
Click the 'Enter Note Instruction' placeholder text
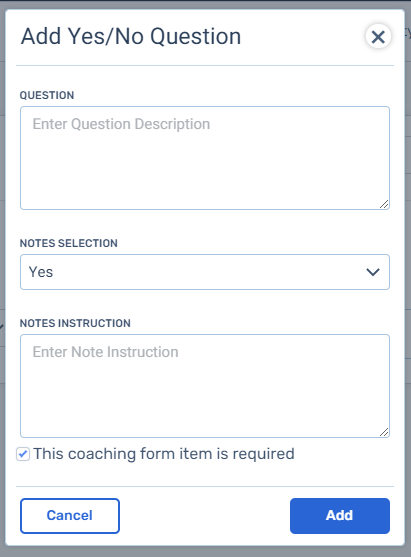point(106,352)
